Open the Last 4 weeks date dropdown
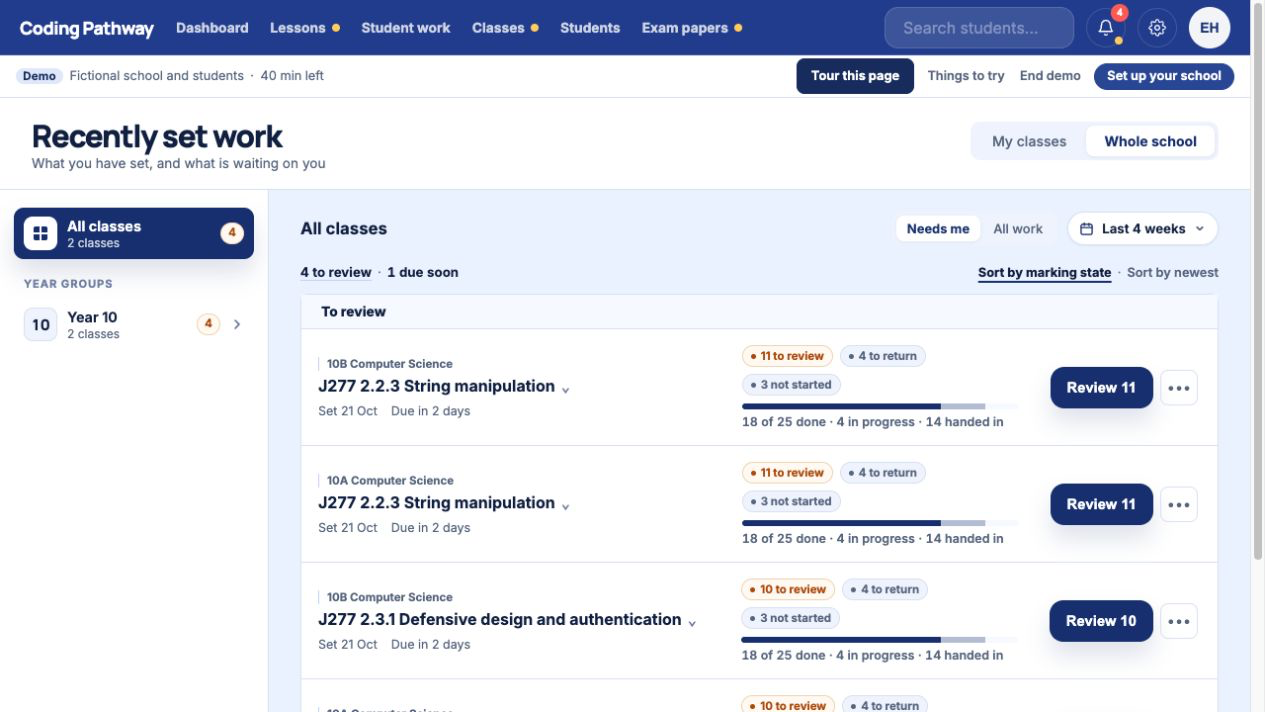The height and width of the screenshot is (712, 1265). click(1143, 229)
